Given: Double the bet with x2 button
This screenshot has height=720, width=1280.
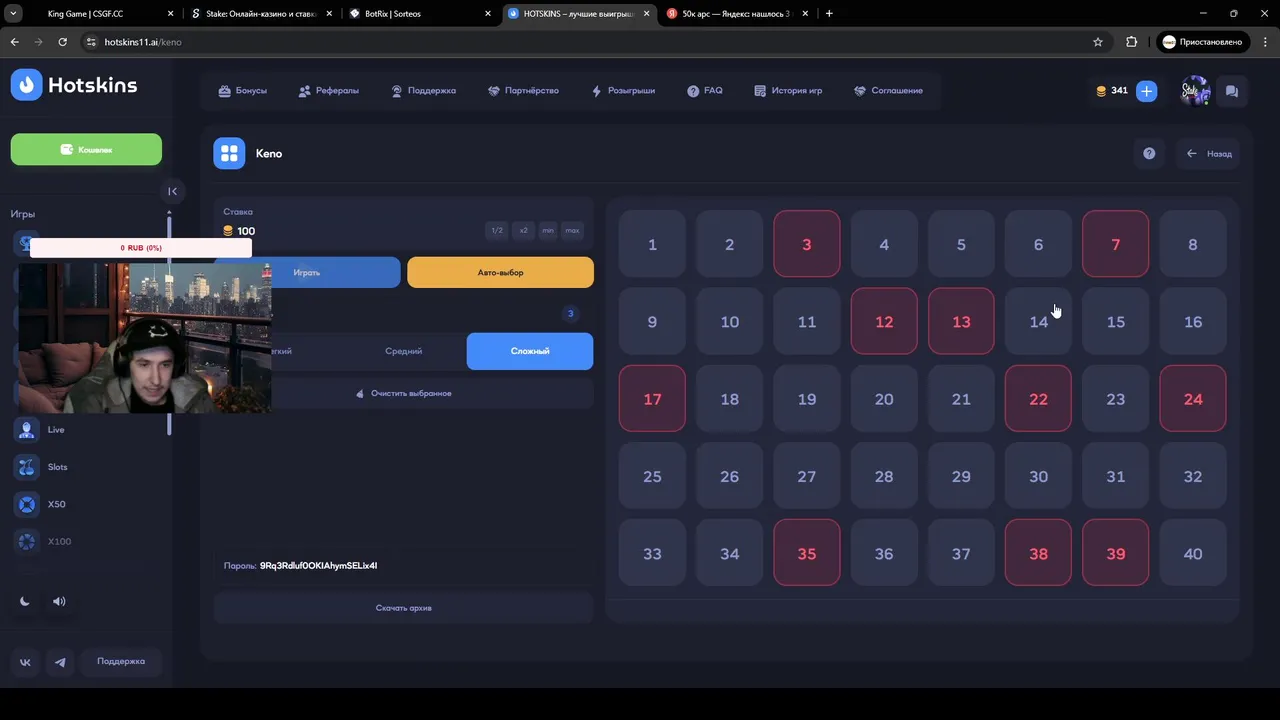Looking at the screenshot, I should point(523,230).
